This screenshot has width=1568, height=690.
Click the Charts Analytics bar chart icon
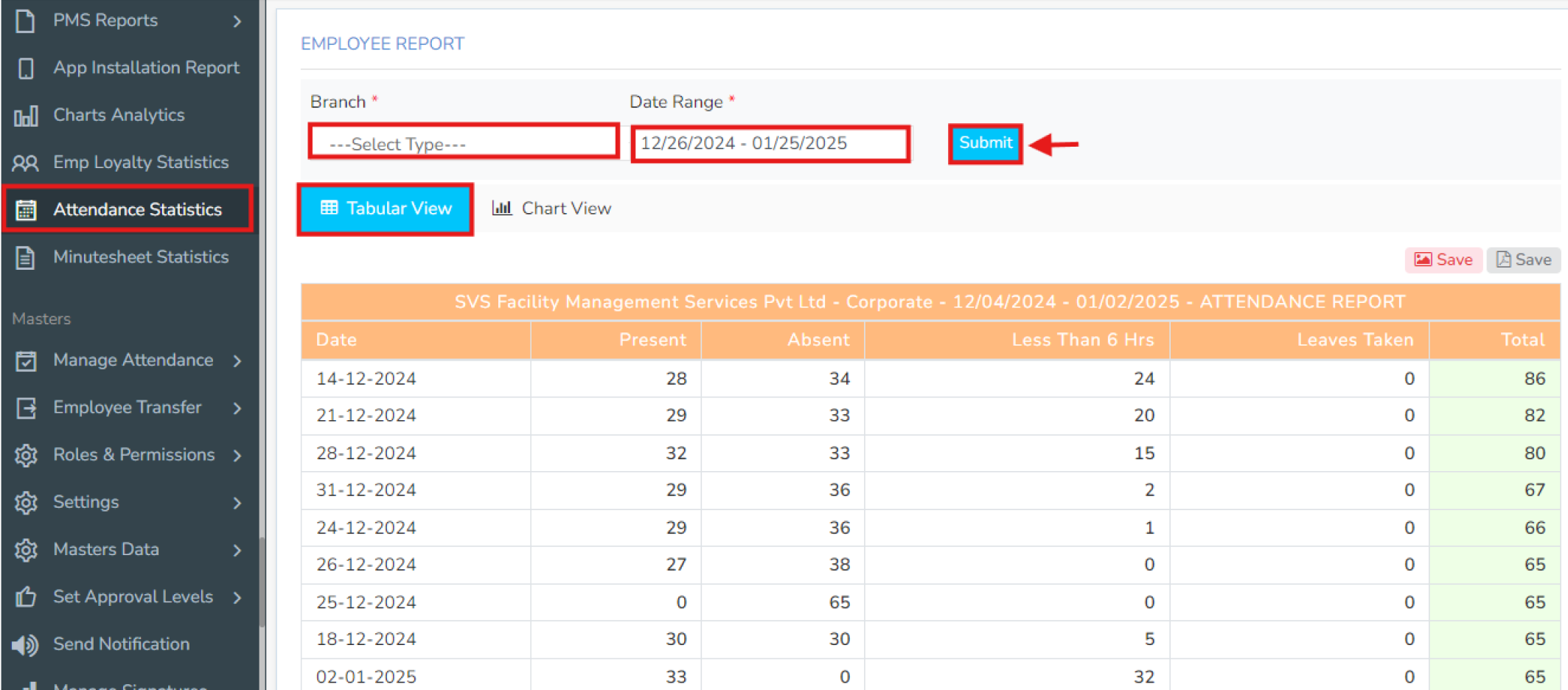click(26, 116)
